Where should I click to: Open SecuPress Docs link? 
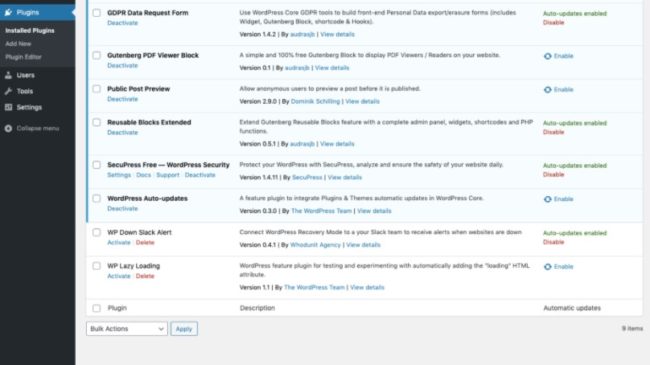click(143, 175)
